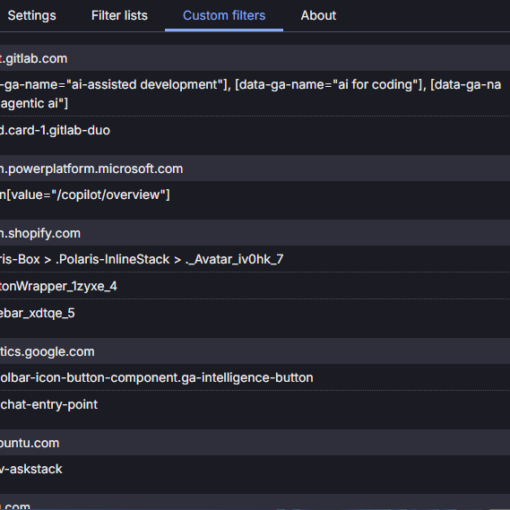Switch to the Filter lists tab
The height and width of the screenshot is (510, 510).
[x=119, y=16]
